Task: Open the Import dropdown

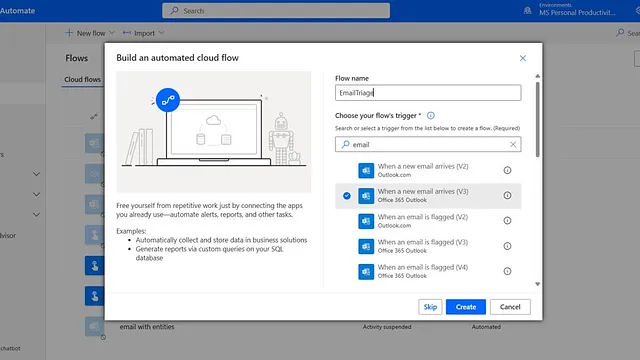Action: (x=143, y=33)
